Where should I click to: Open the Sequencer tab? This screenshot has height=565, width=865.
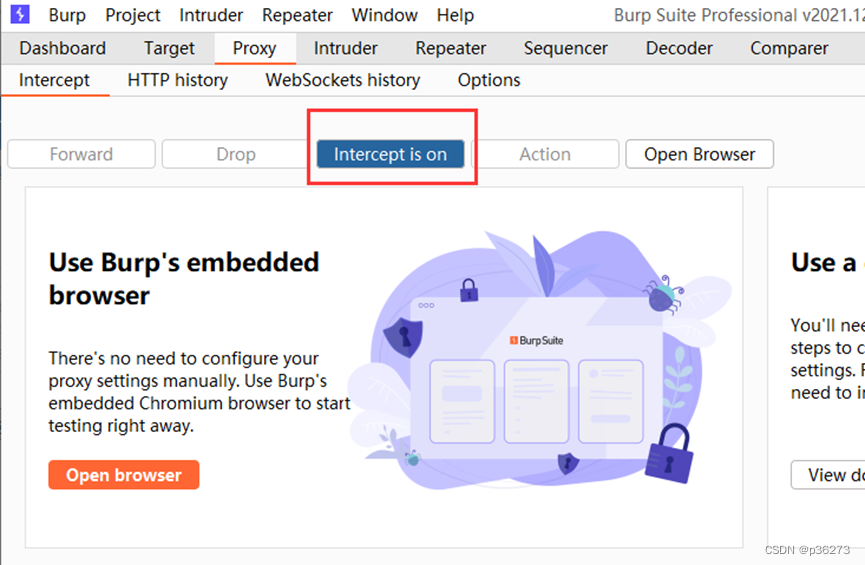pyautogui.click(x=565, y=49)
